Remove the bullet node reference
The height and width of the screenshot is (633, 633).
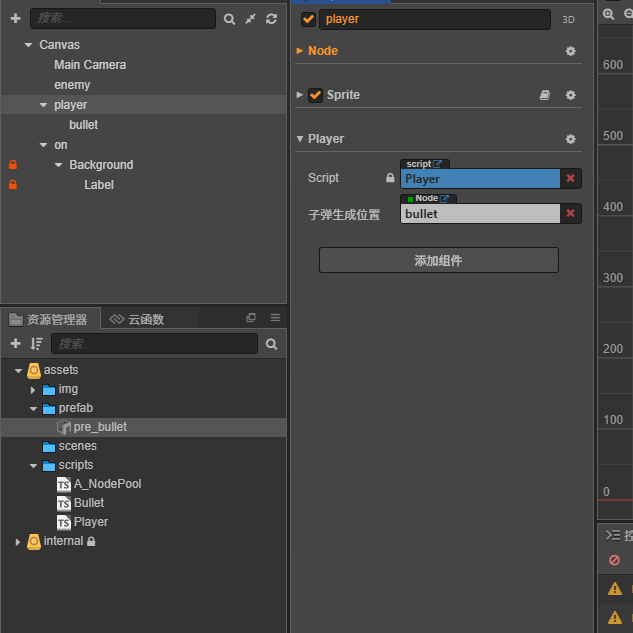[x=570, y=213]
